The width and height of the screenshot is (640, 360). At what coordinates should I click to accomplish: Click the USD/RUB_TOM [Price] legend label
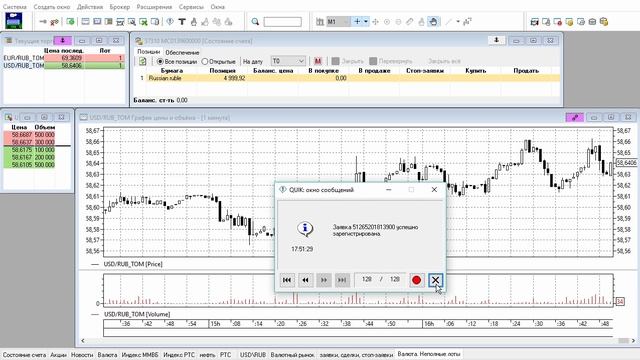coord(133,264)
